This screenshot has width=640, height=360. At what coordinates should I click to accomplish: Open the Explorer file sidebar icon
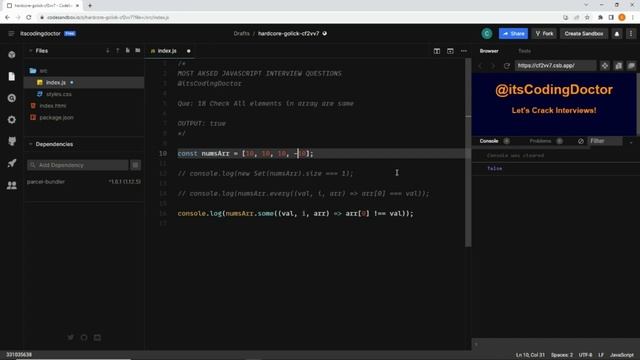12,76
